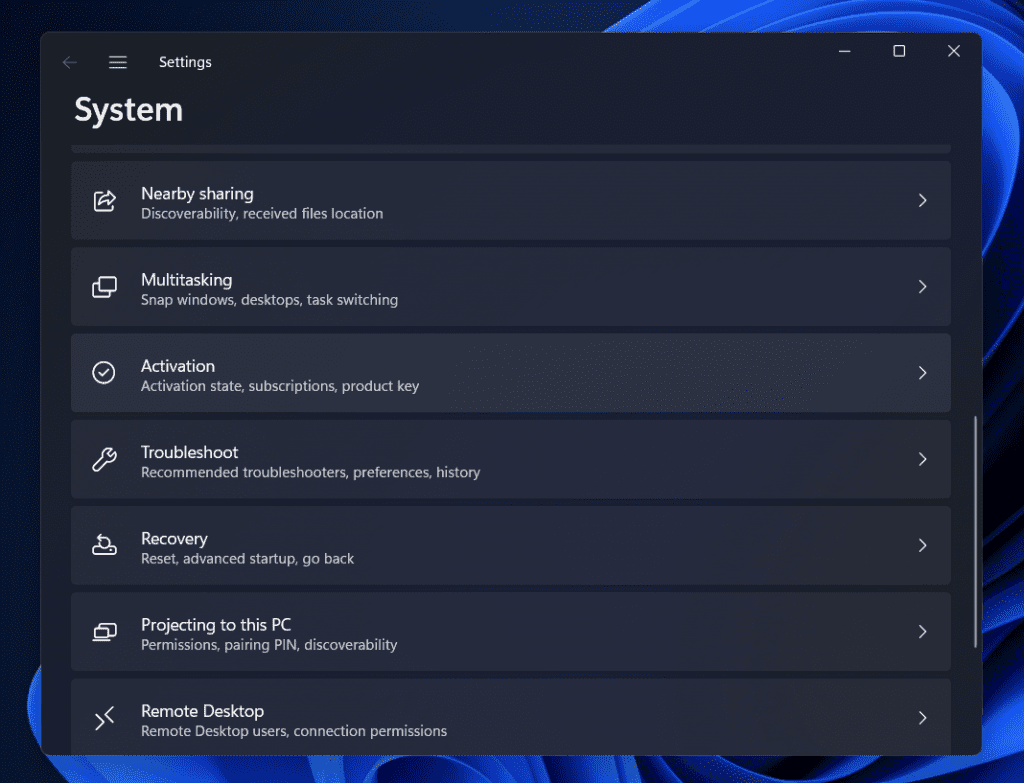
Task: Click the Activation checkmark icon
Action: pyautogui.click(x=104, y=373)
